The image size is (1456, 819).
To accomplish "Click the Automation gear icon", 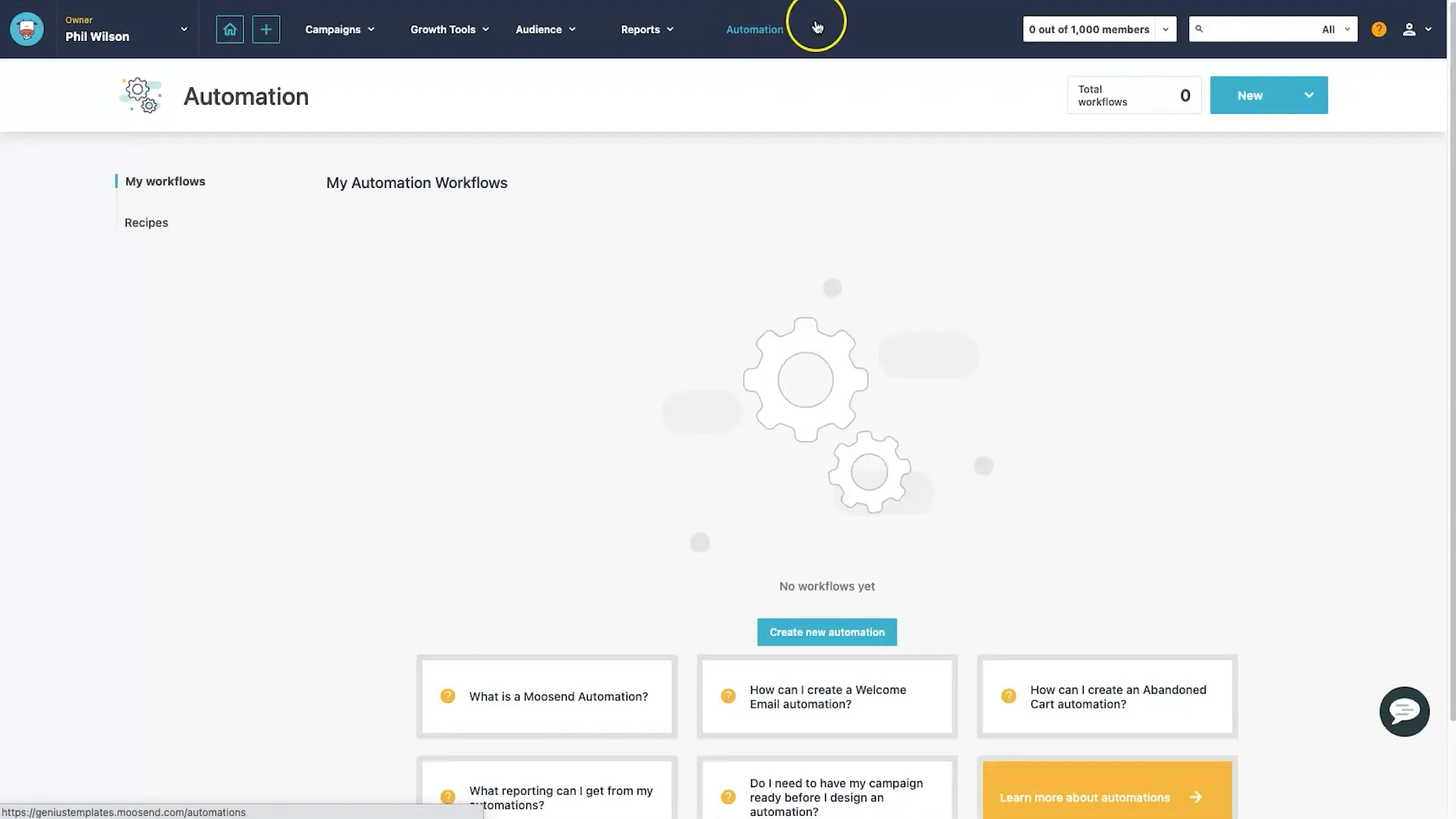I will pyautogui.click(x=140, y=95).
